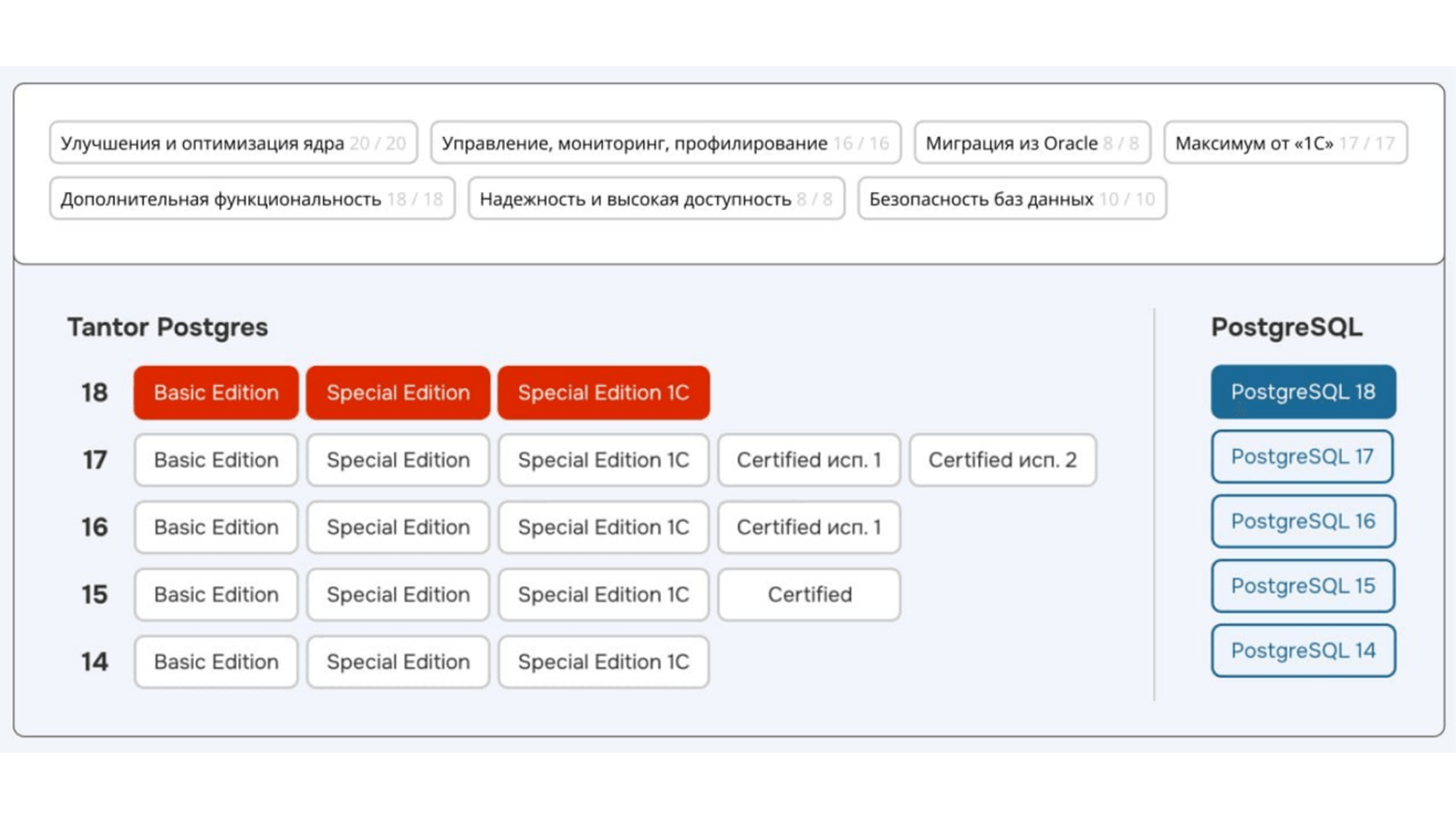Select Basic Edition in row 14

click(x=216, y=661)
